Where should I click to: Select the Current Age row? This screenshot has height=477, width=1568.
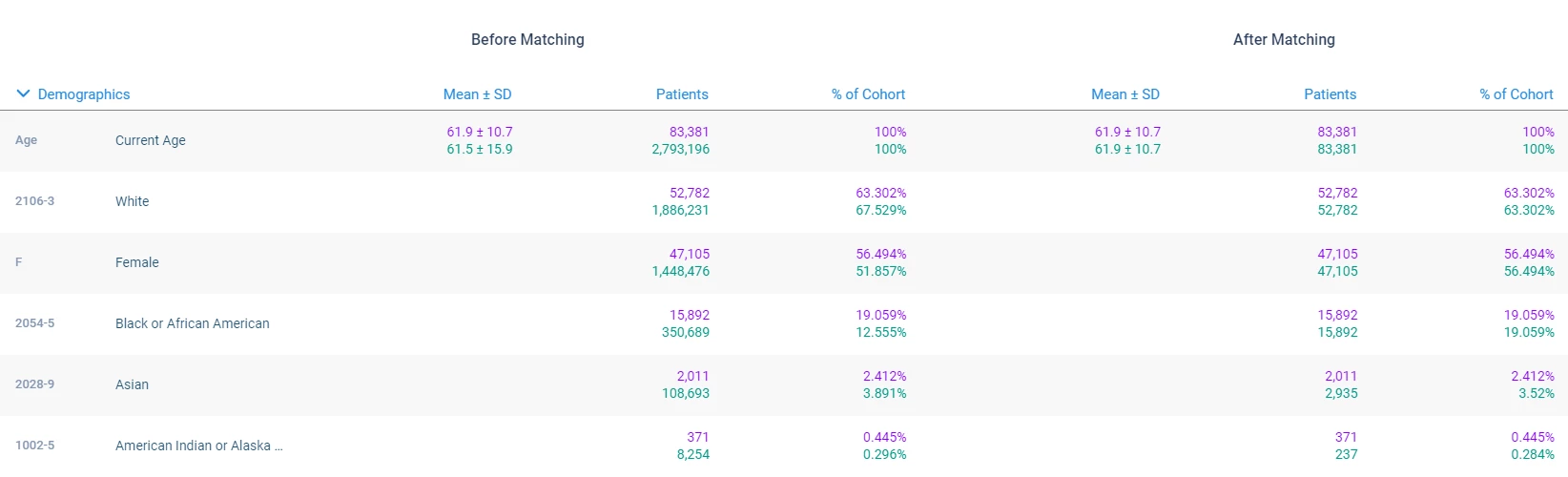(151, 140)
